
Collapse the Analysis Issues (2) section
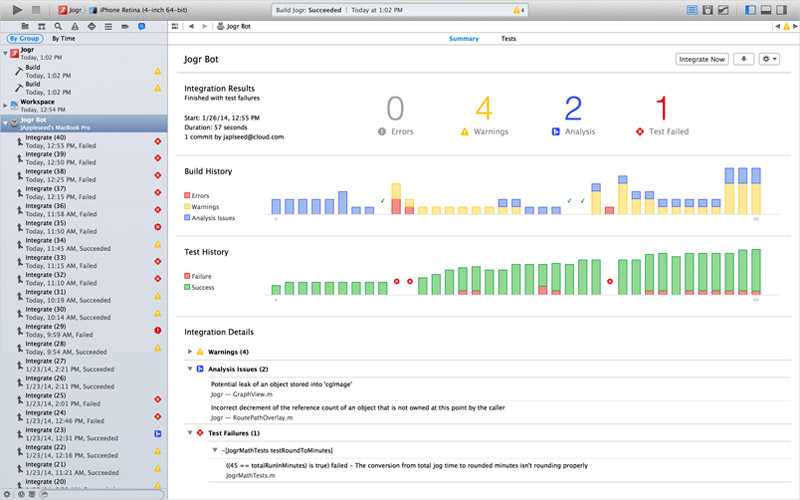[191, 369]
